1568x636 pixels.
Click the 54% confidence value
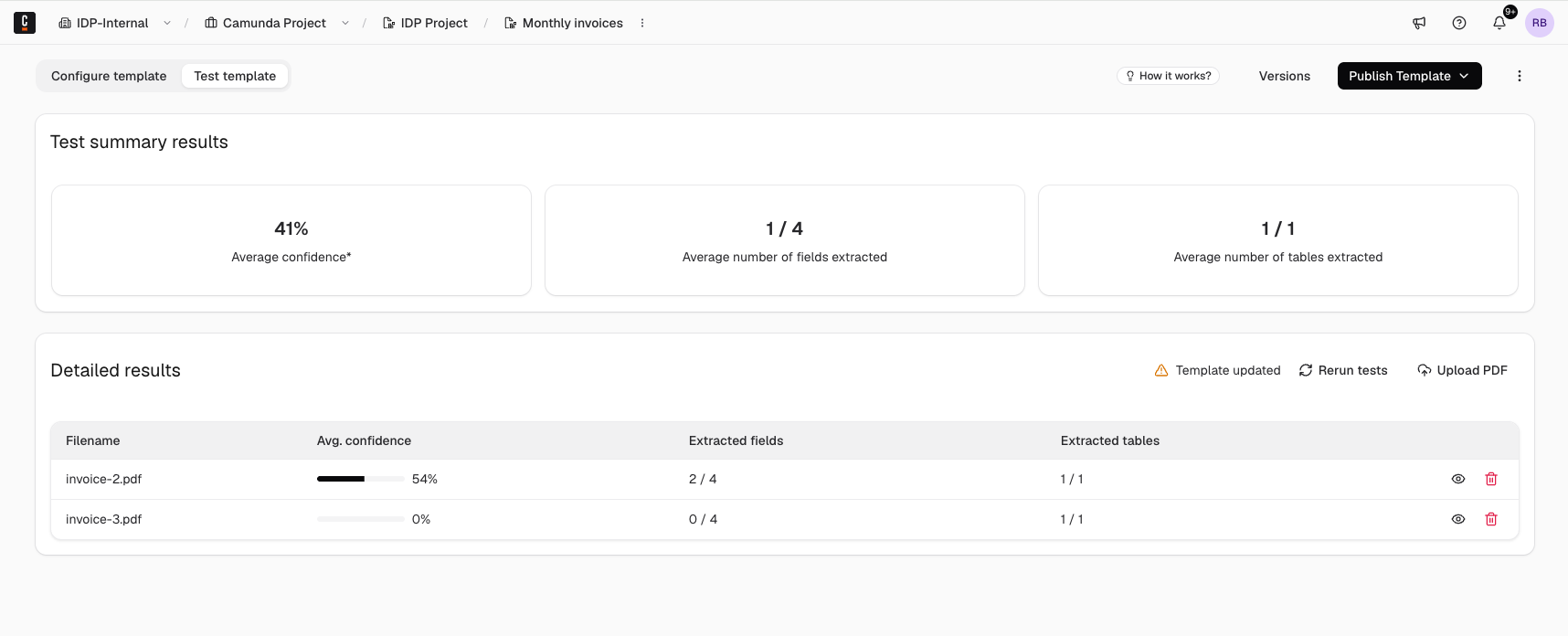click(x=425, y=479)
